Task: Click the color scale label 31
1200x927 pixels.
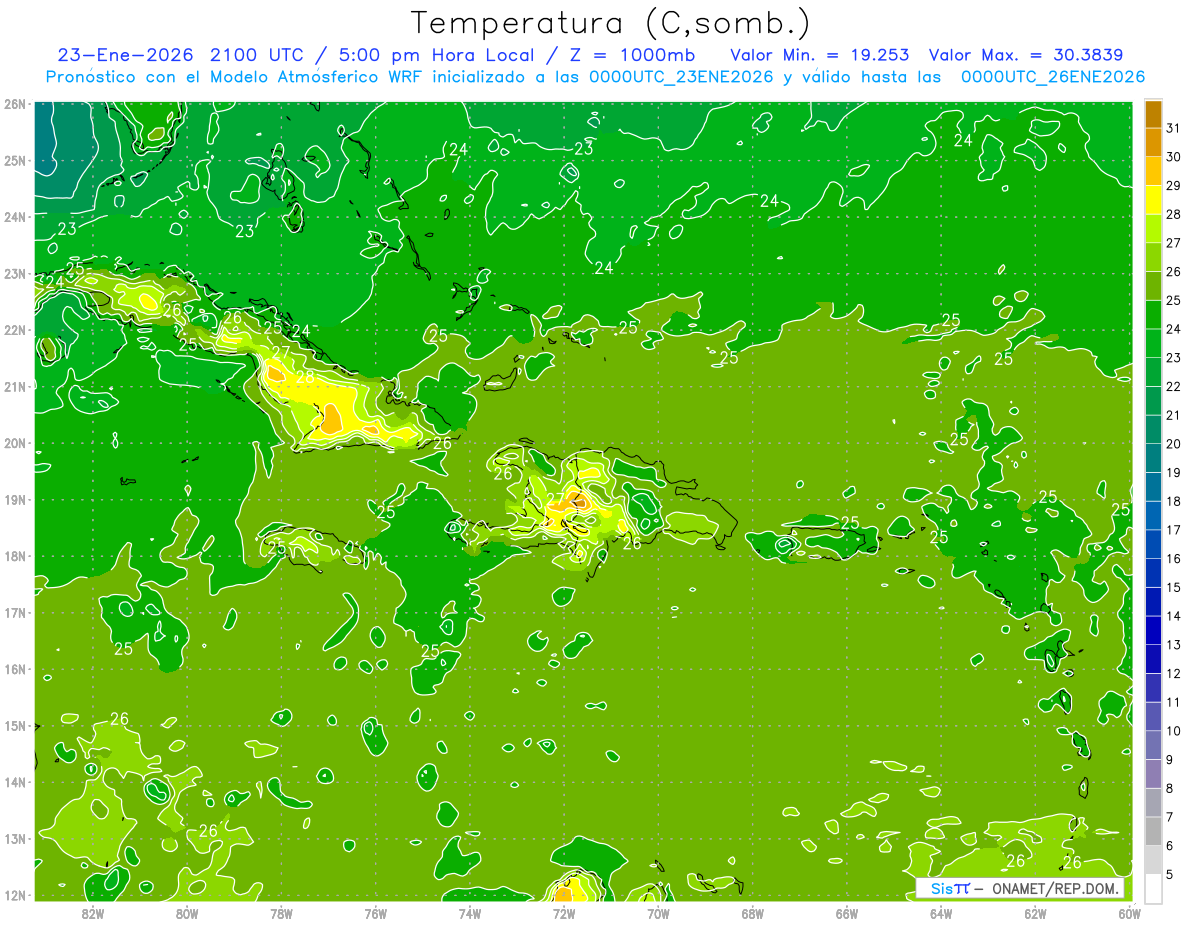Action: [x=1173, y=128]
